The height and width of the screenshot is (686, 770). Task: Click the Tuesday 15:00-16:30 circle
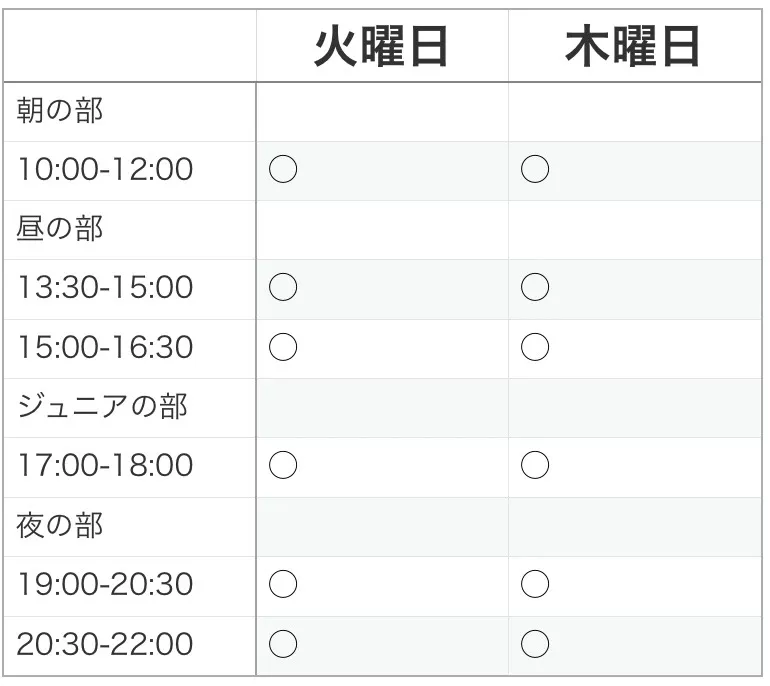(283, 348)
